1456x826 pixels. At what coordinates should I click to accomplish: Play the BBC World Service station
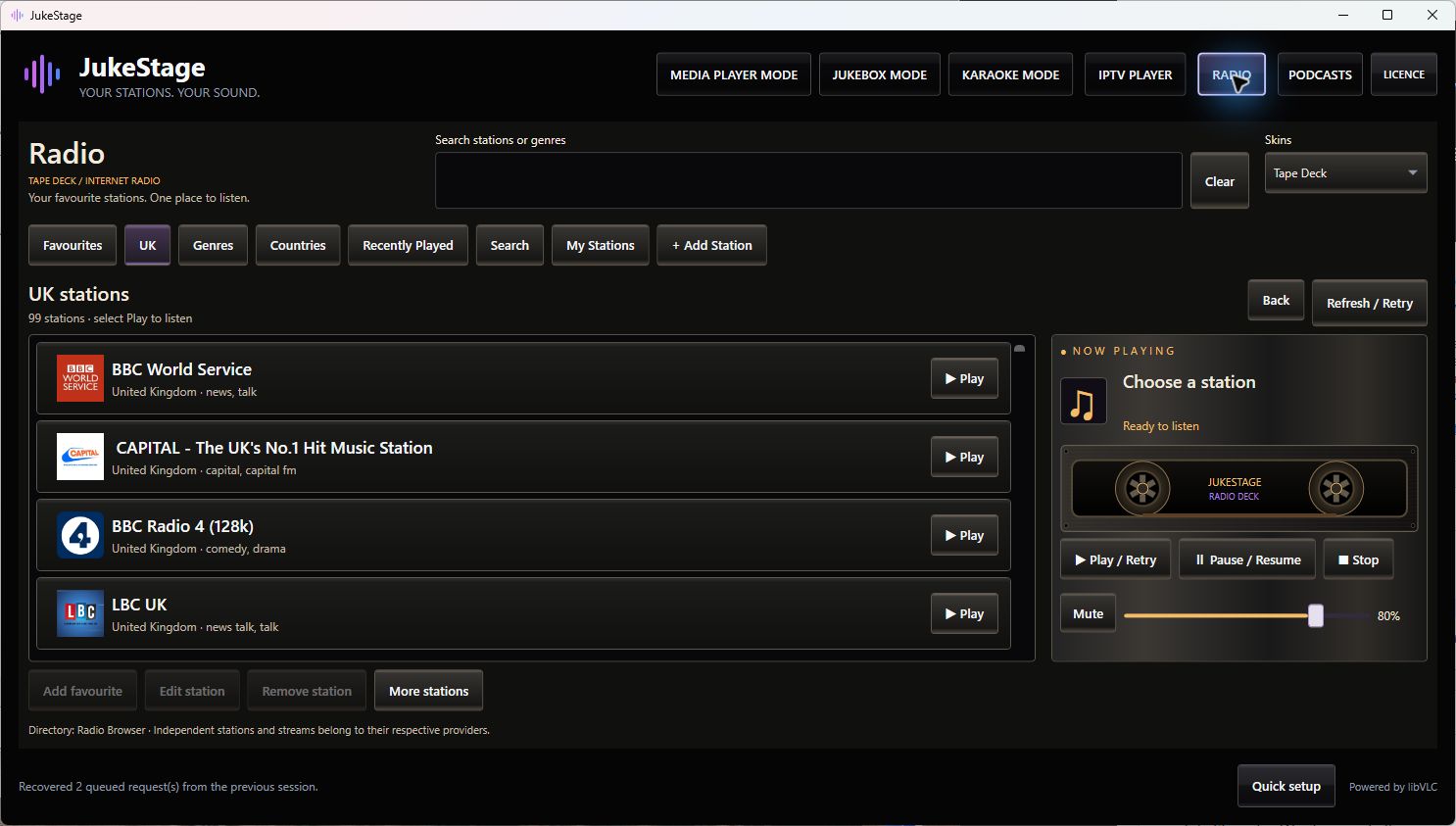tap(964, 378)
